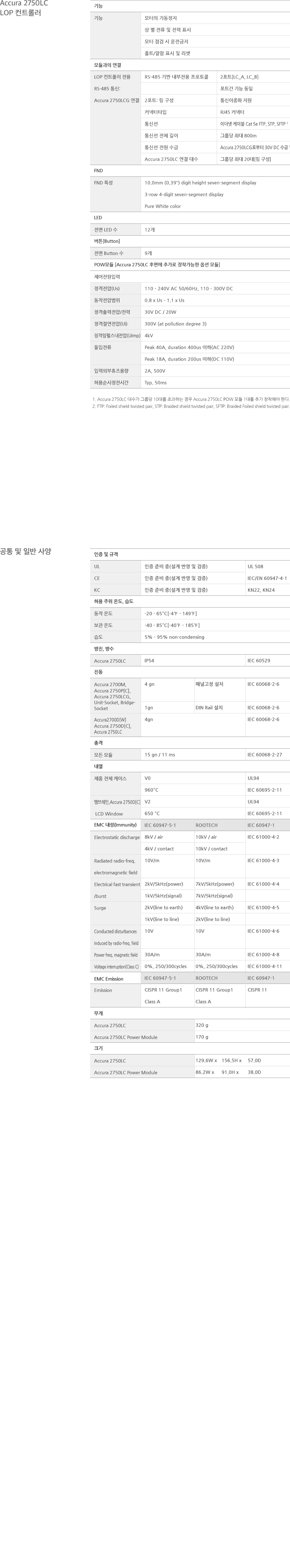Click the Accura 2750LC Power Module size row
Image resolution: width=290 pixels, height=1568 pixels.
point(126,1073)
